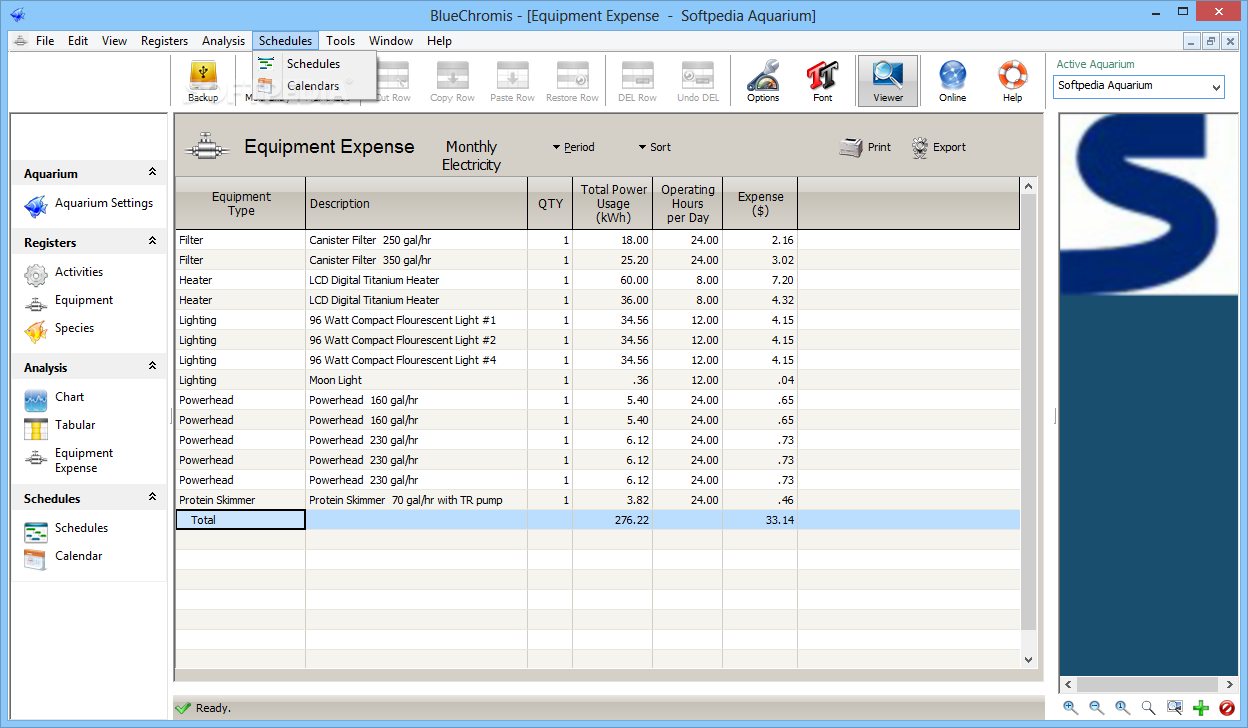Click the Copy Row toolbar icon
The image size is (1248, 728).
(x=452, y=81)
